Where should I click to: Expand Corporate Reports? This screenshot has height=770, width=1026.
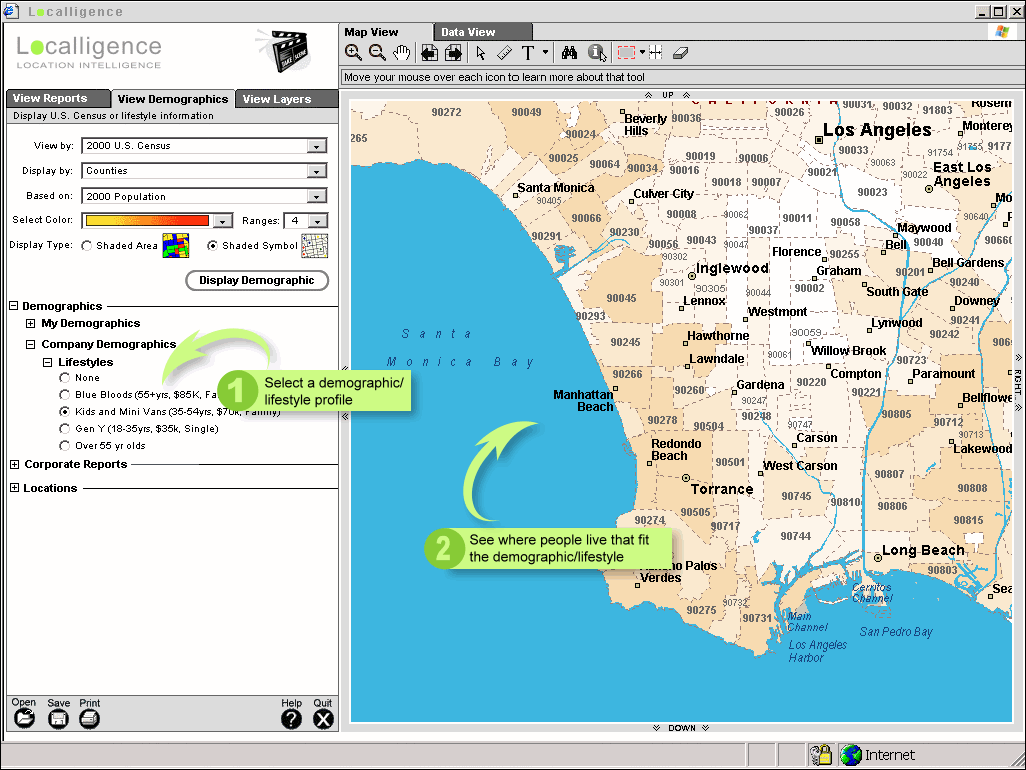point(14,464)
